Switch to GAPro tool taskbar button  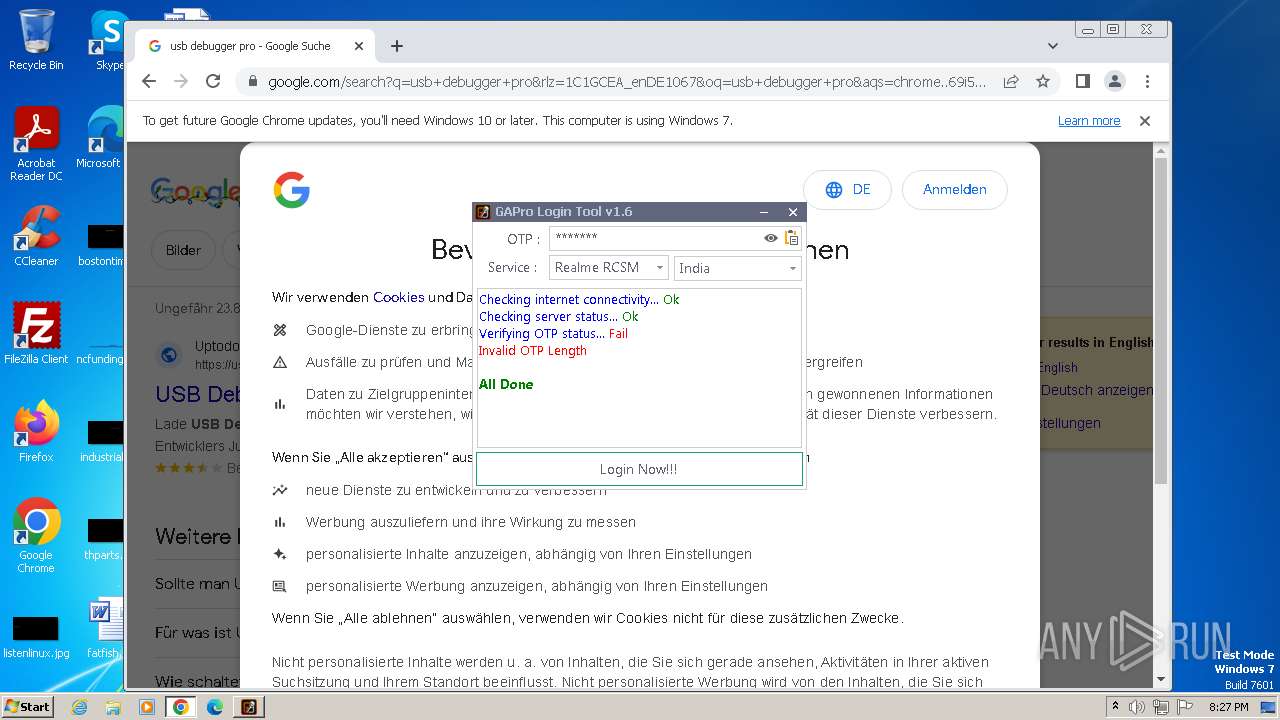point(249,707)
